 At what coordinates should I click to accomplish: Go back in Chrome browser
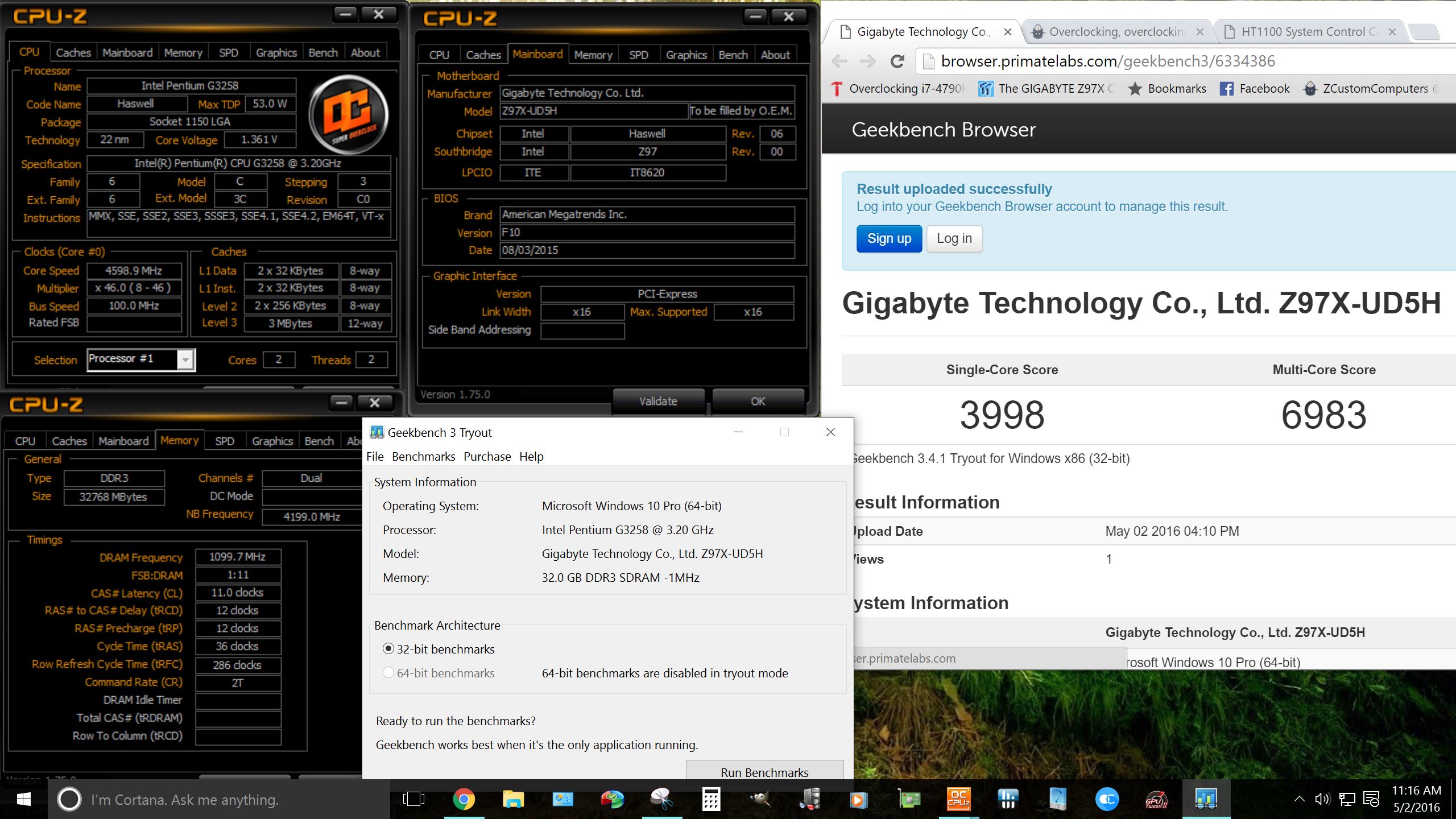tap(839, 61)
